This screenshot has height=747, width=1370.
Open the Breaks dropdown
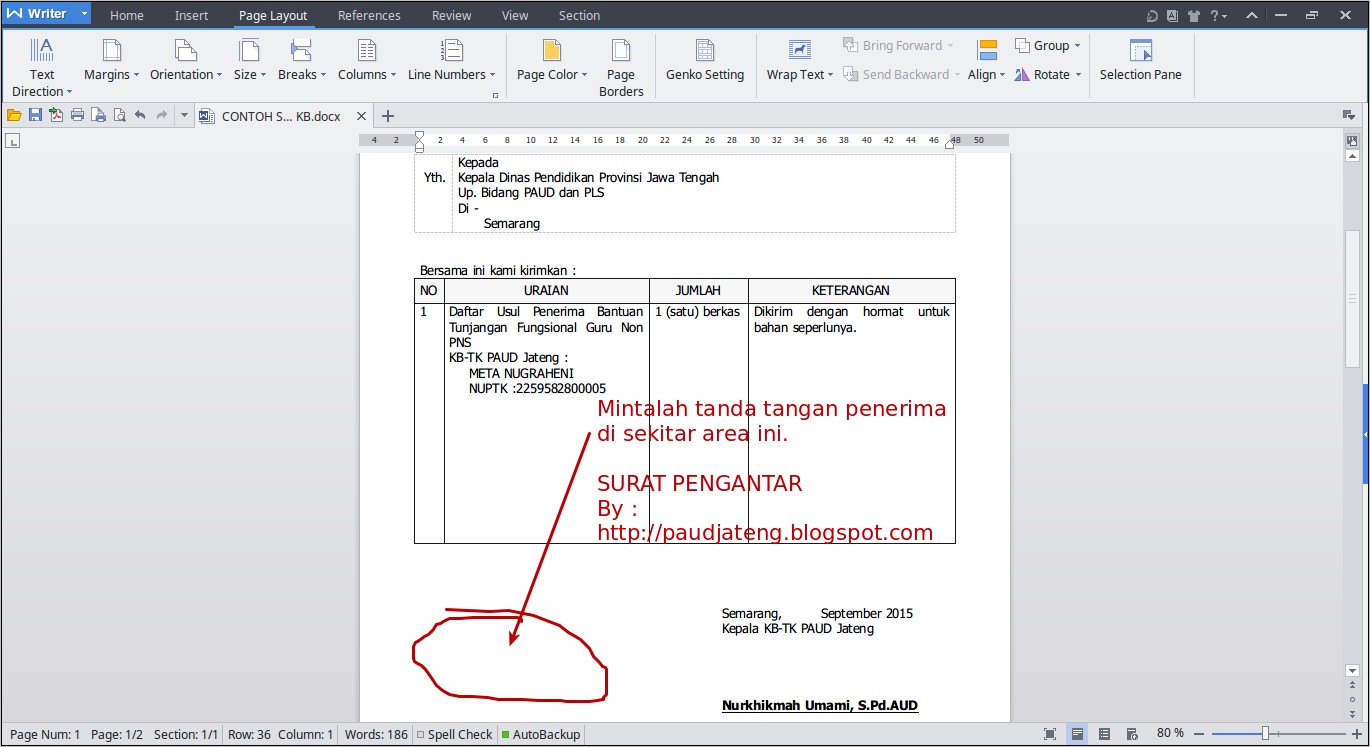(x=302, y=60)
